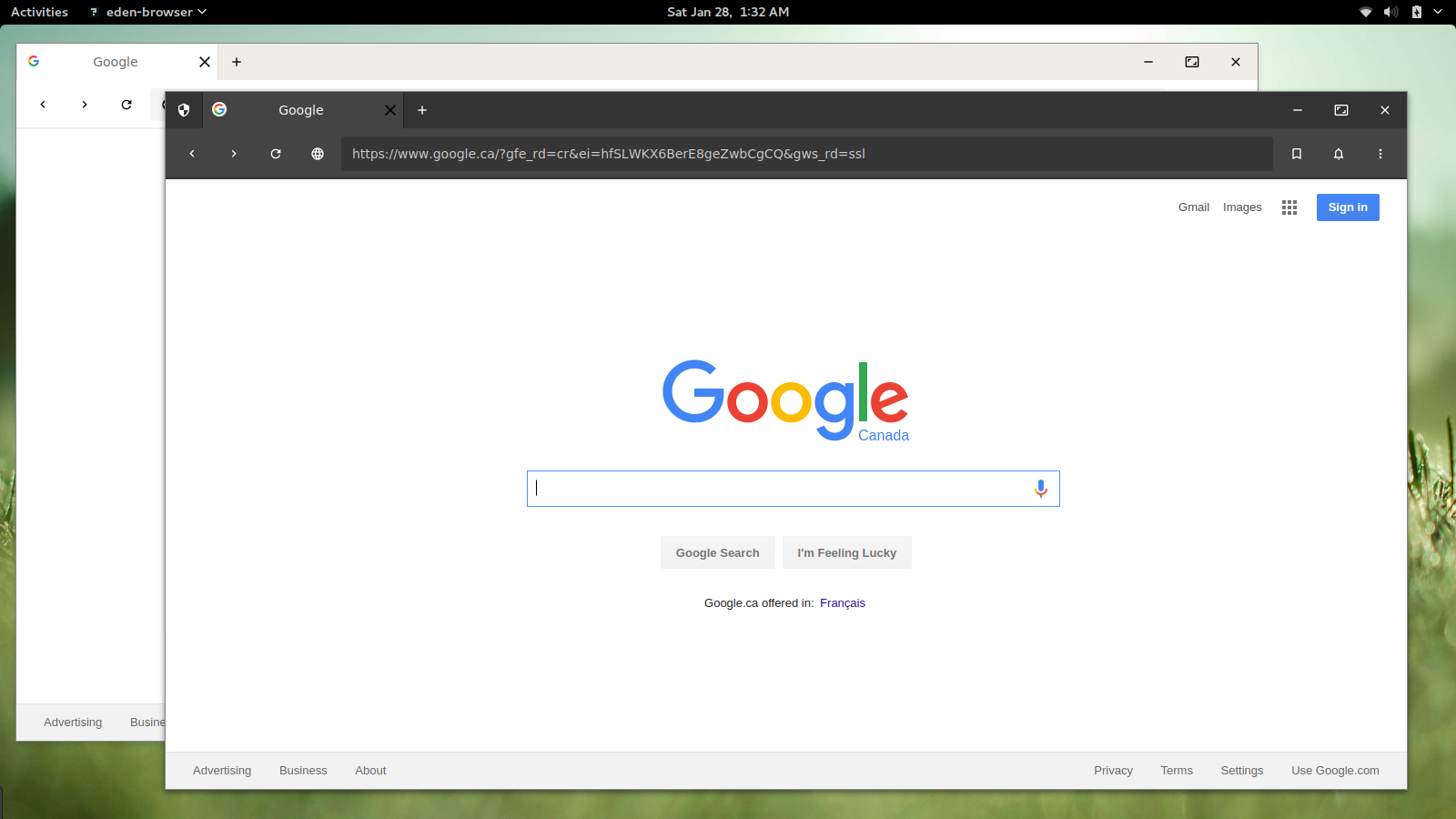Close the Google tab in the background window
This screenshot has height=819, width=1456.
(205, 62)
